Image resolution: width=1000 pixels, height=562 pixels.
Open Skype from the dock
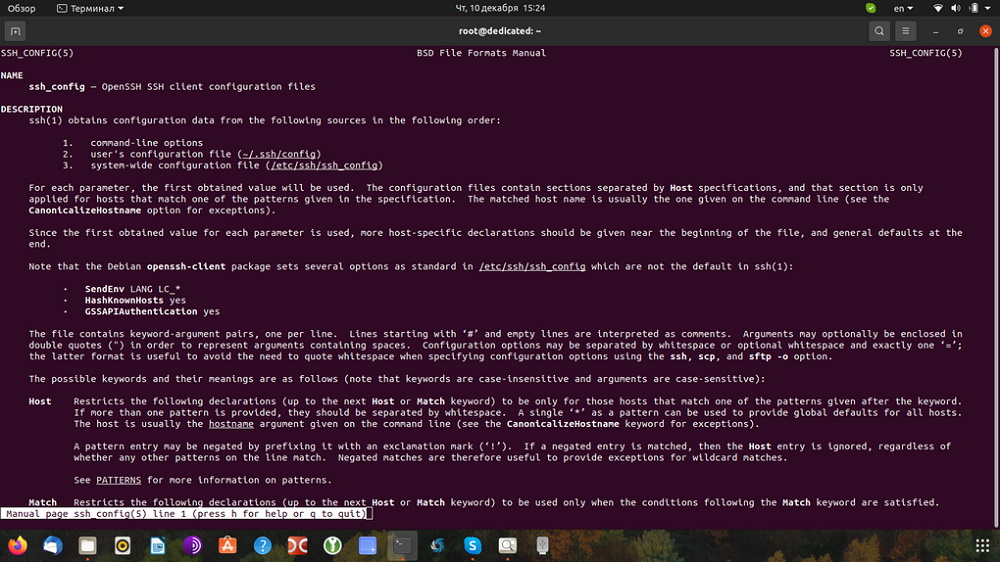(x=473, y=545)
